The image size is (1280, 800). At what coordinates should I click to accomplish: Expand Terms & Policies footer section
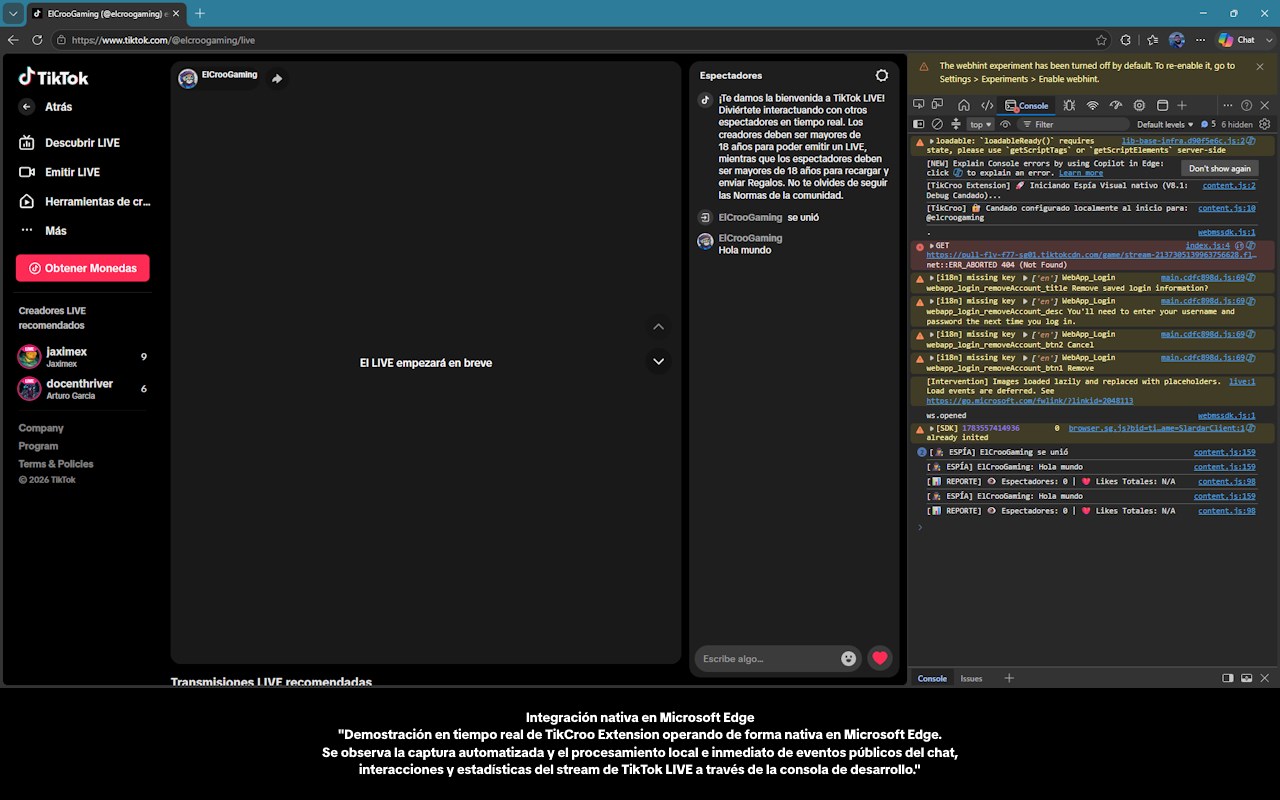pyautogui.click(x=56, y=464)
